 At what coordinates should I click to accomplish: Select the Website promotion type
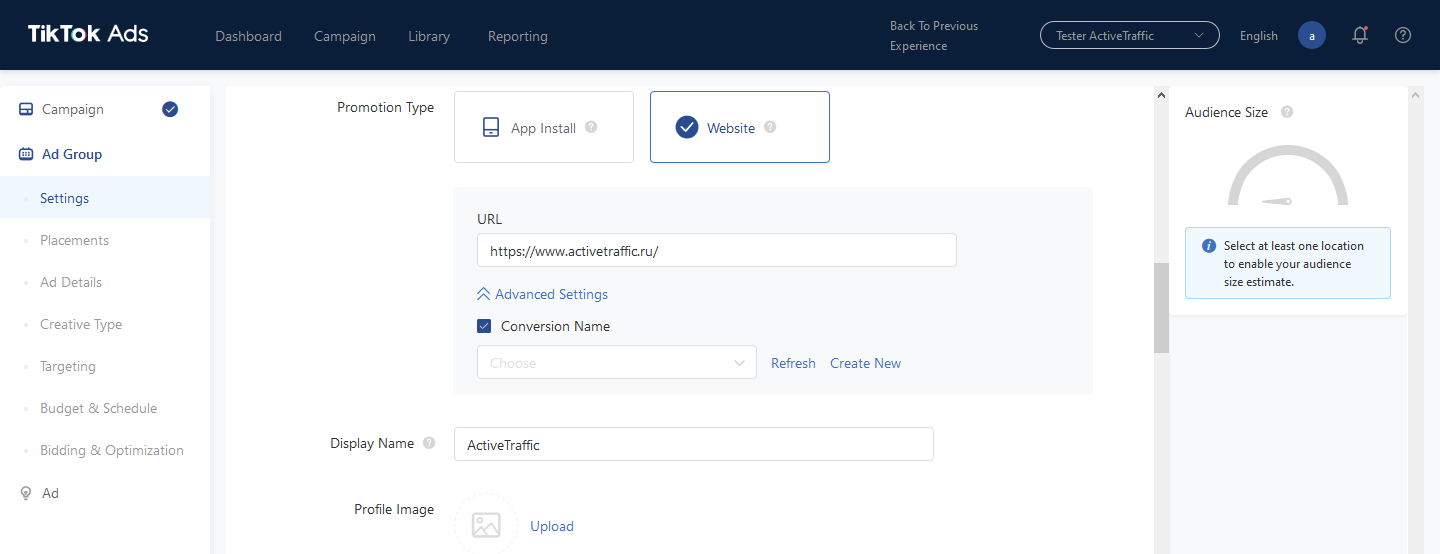pos(740,127)
